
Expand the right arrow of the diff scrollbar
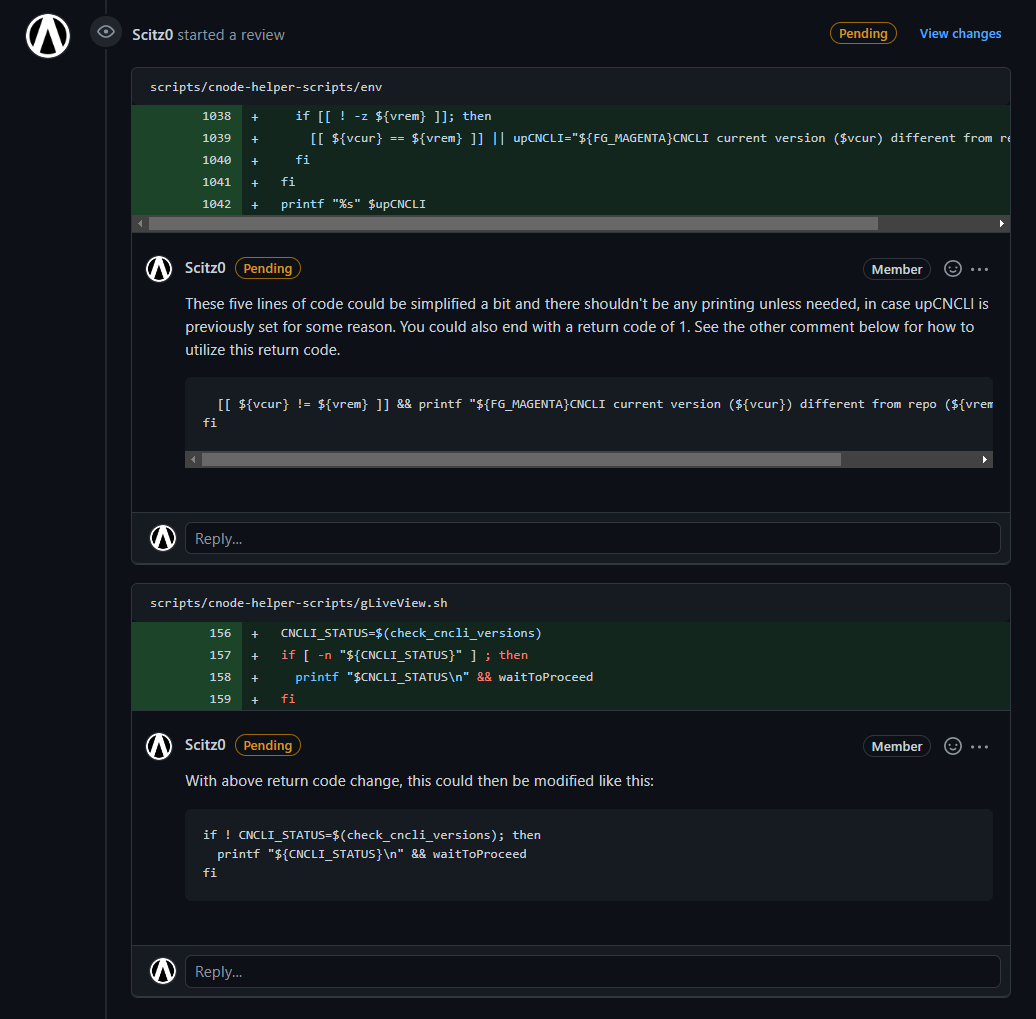1002,222
